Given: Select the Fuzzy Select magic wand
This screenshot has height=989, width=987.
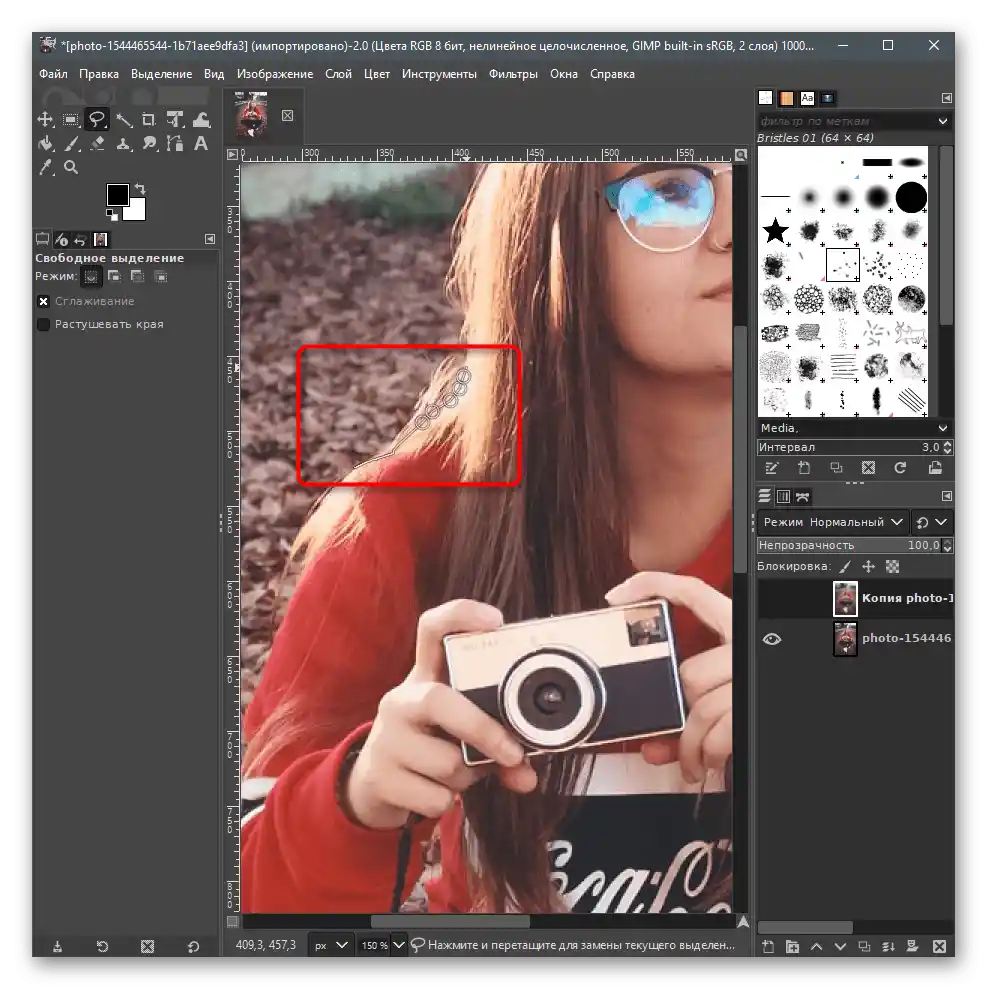Looking at the screenshot, I should (123, 119).
